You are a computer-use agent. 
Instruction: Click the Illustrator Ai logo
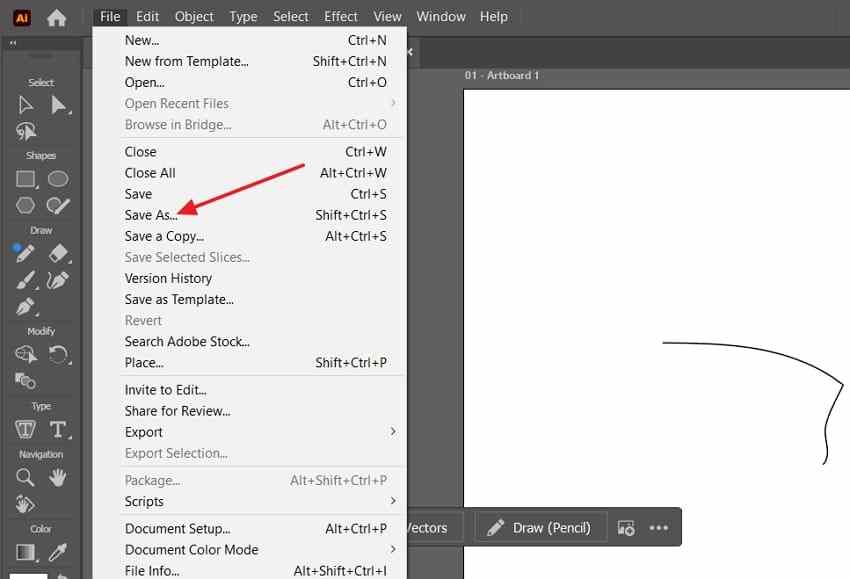coord(22,18)
